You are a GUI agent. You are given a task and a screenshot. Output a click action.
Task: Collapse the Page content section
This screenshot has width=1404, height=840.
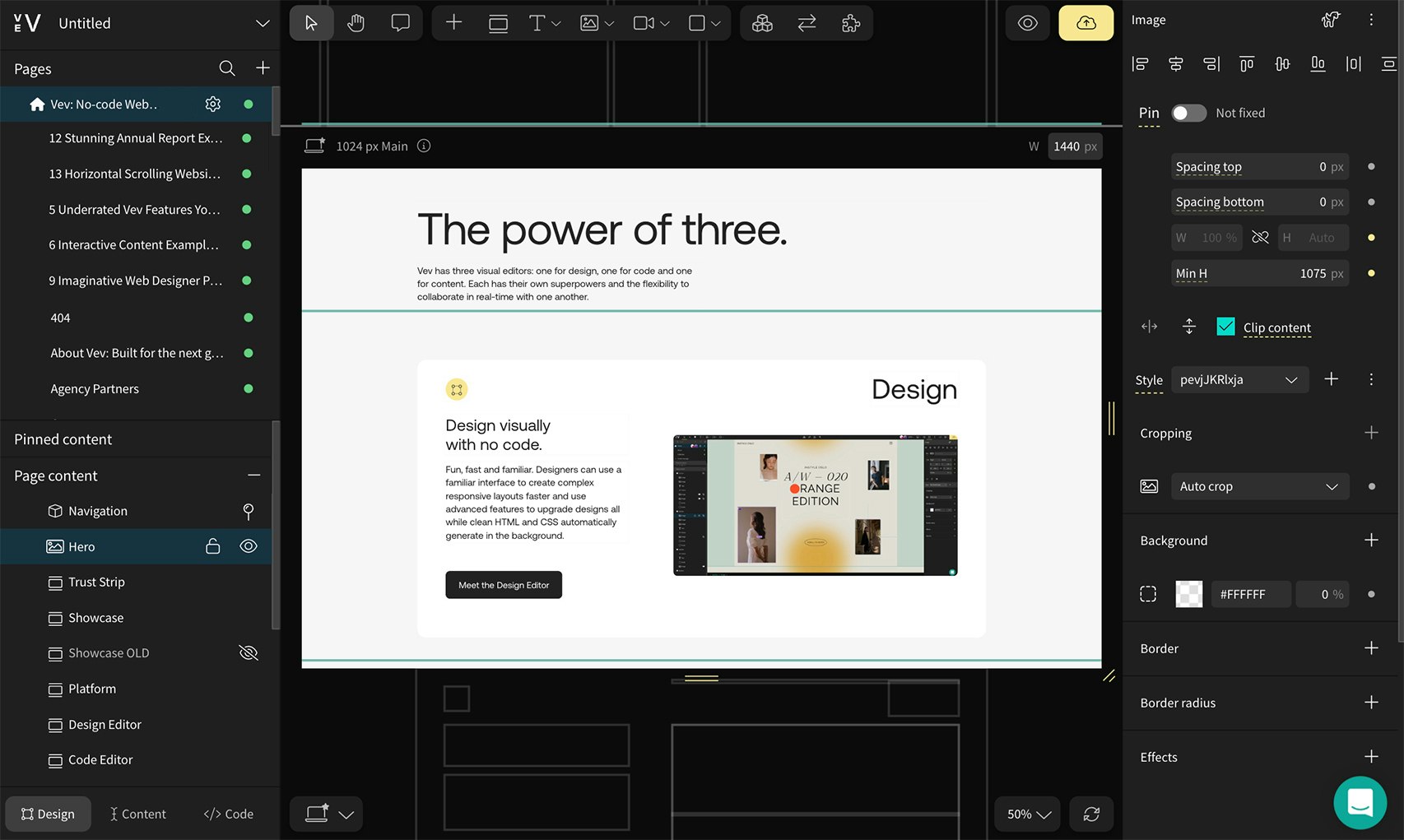pos(253,475)
